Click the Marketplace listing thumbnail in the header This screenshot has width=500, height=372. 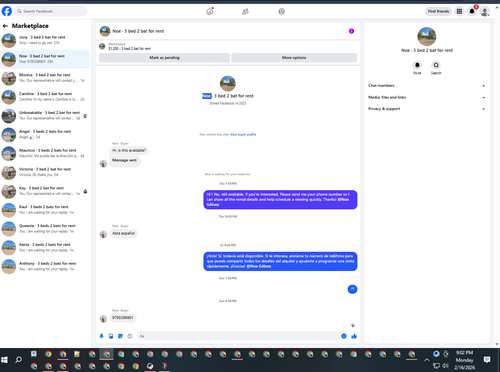(102, 46)
